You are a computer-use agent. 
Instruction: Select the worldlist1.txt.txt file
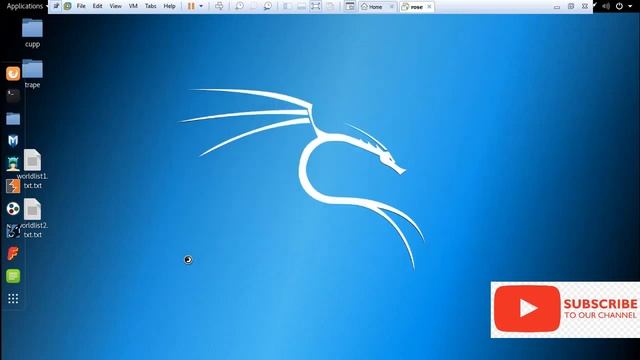point(32,169)
